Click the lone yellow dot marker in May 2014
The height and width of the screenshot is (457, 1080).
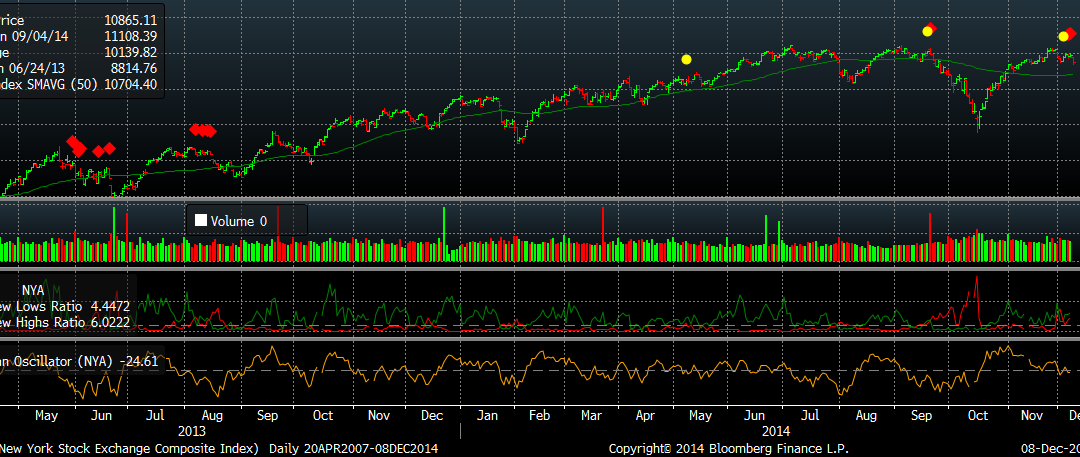[686, 59]
